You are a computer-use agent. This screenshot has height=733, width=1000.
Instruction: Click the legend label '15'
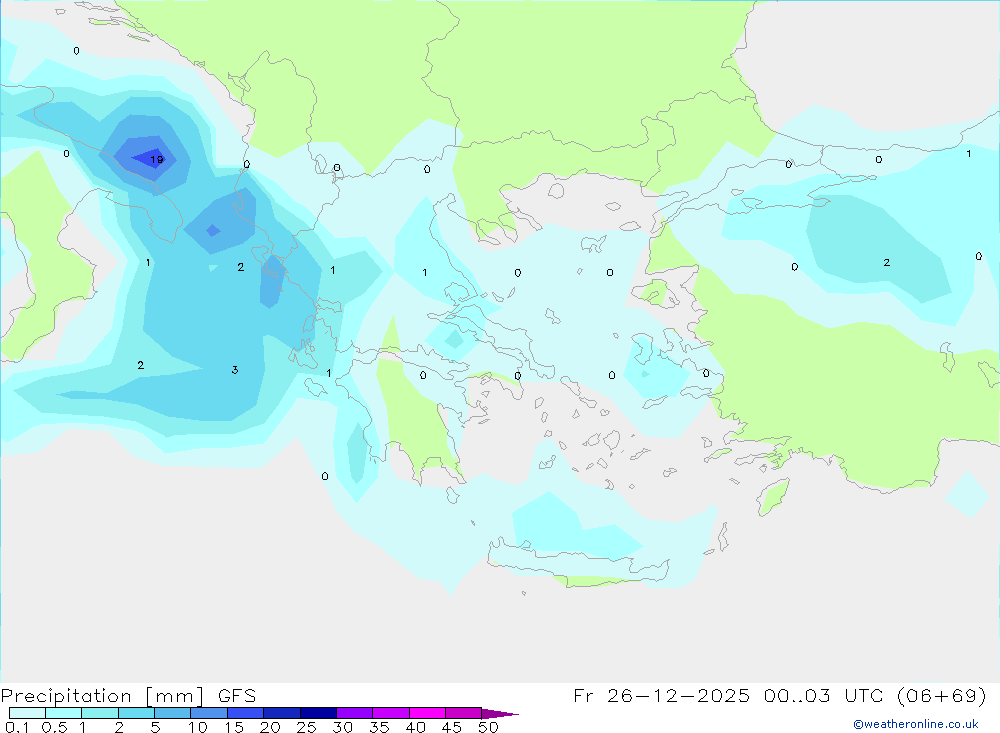click(234, 727)
